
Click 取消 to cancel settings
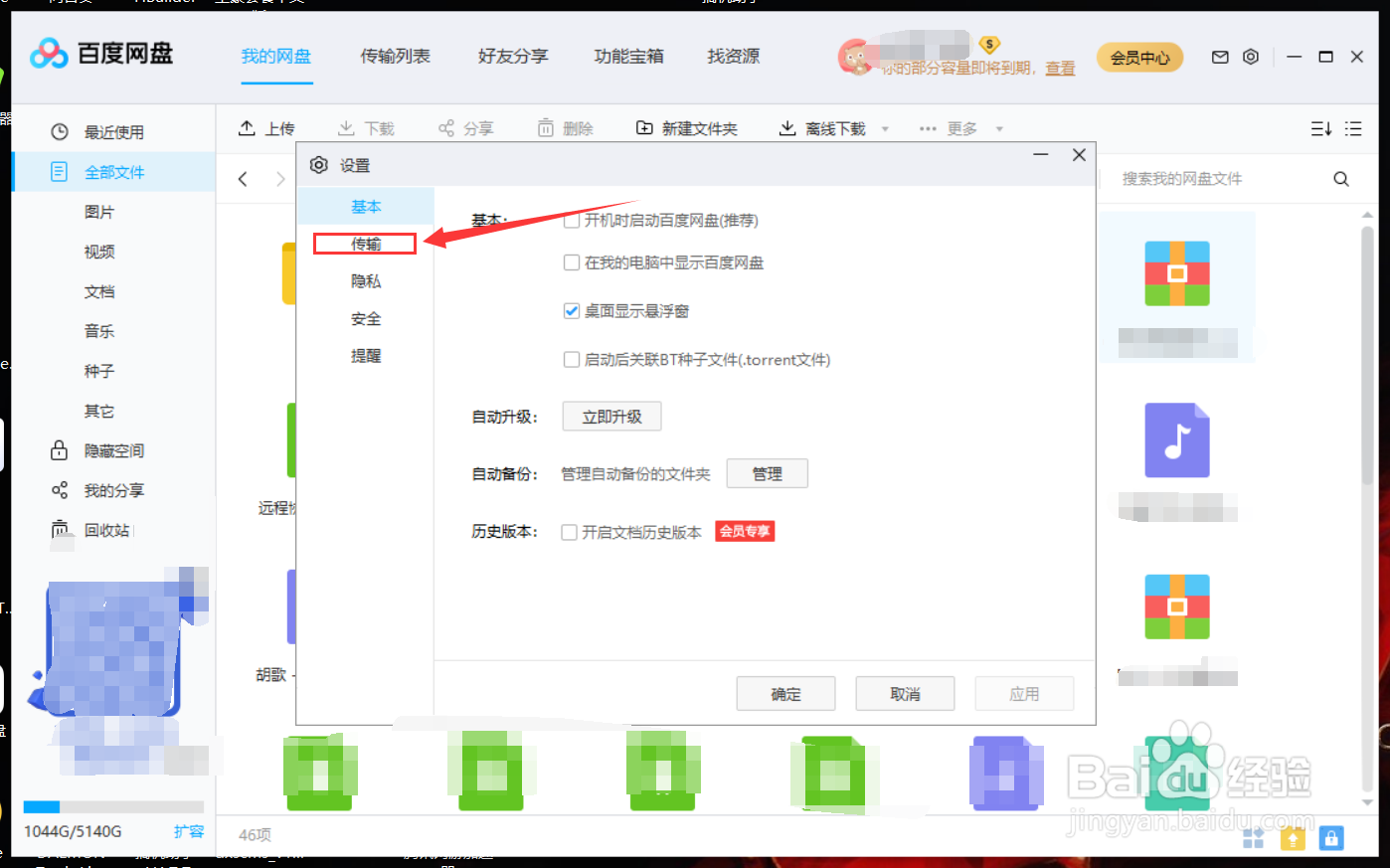(905, 694)
